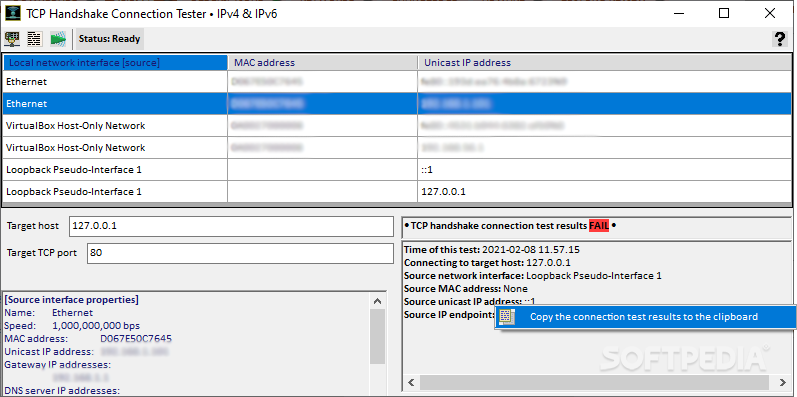Image resolution: width=797 pixels, height=397 pixels.
Task: Select the highlighted Ethernet interface row
Action: pos(397,104)
